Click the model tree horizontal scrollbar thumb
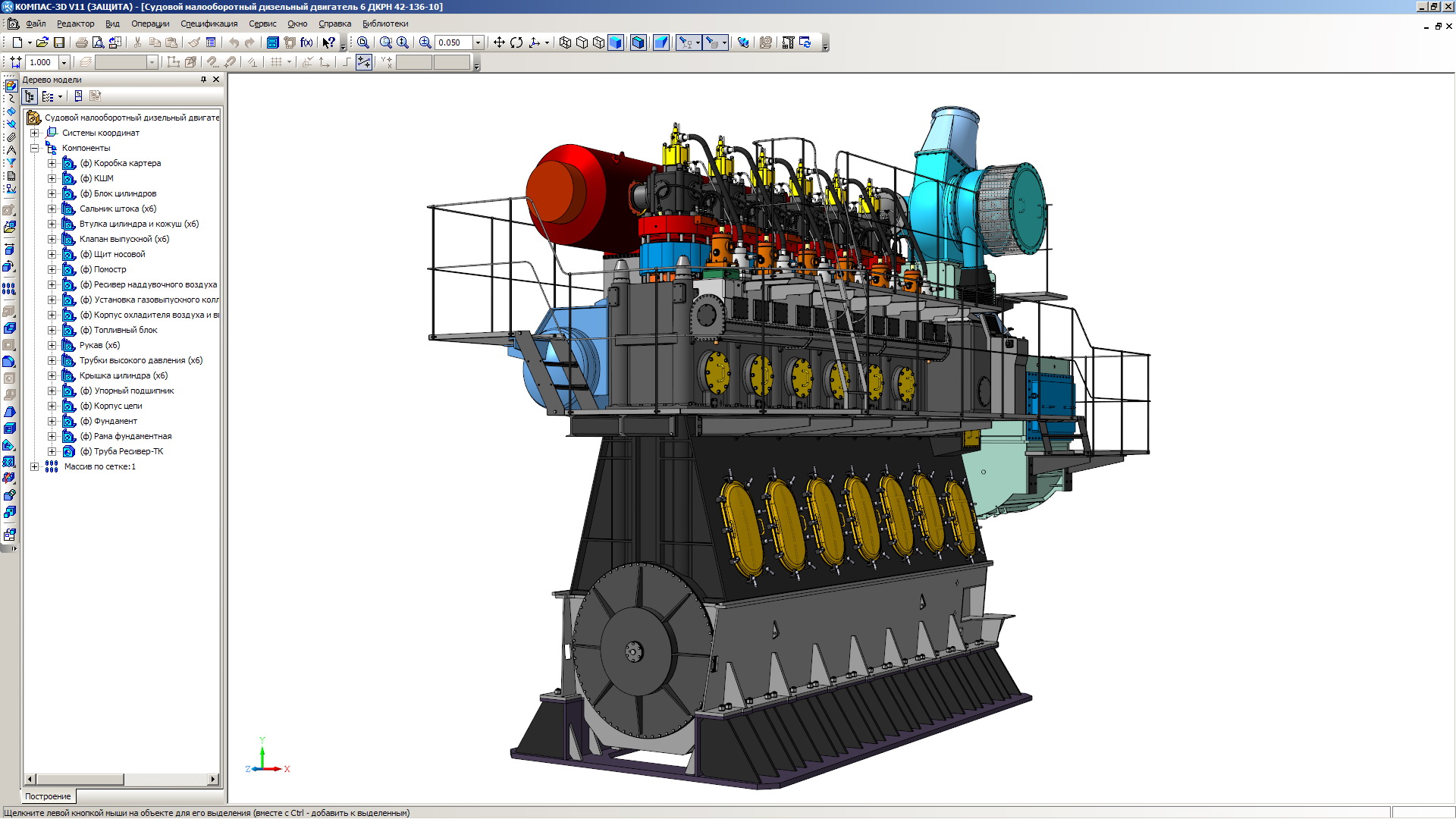 point(80,779)
